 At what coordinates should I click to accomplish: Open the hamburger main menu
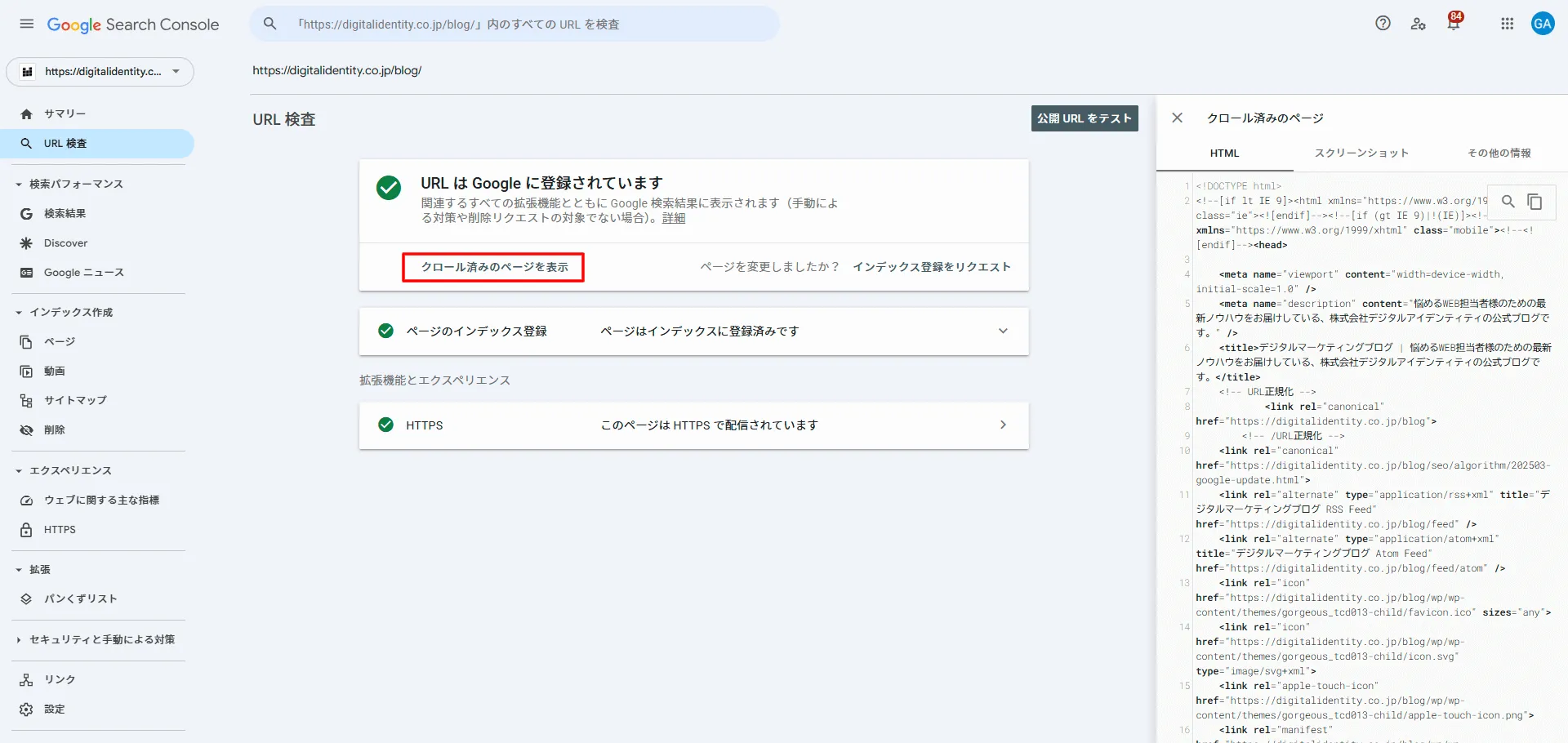27,24
